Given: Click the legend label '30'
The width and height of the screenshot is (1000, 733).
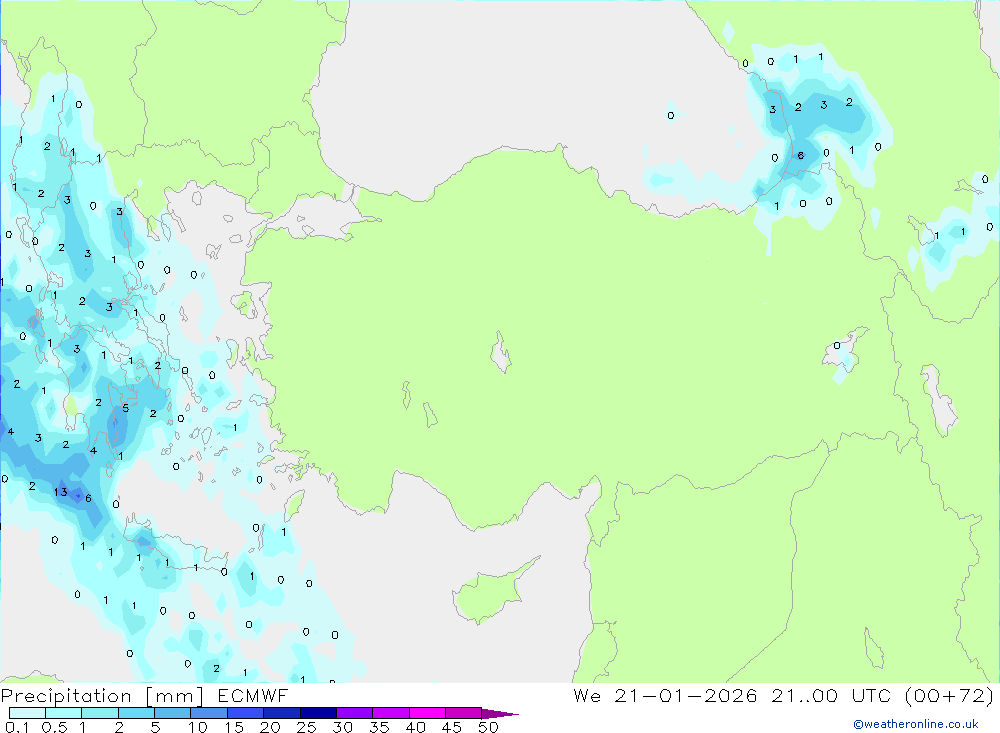Looking at the screenshot, I should click(x=342, y=727).
